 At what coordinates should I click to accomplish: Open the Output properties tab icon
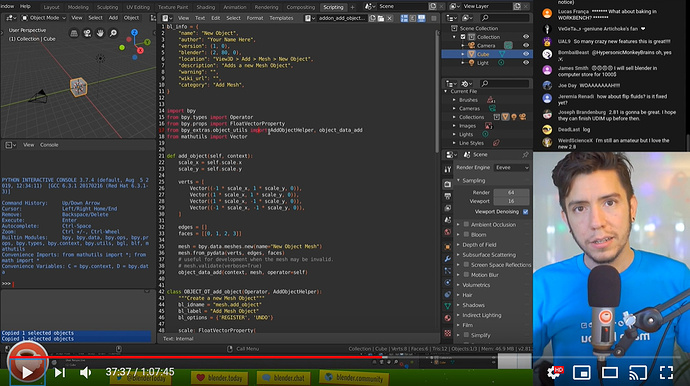coord(448,196)
